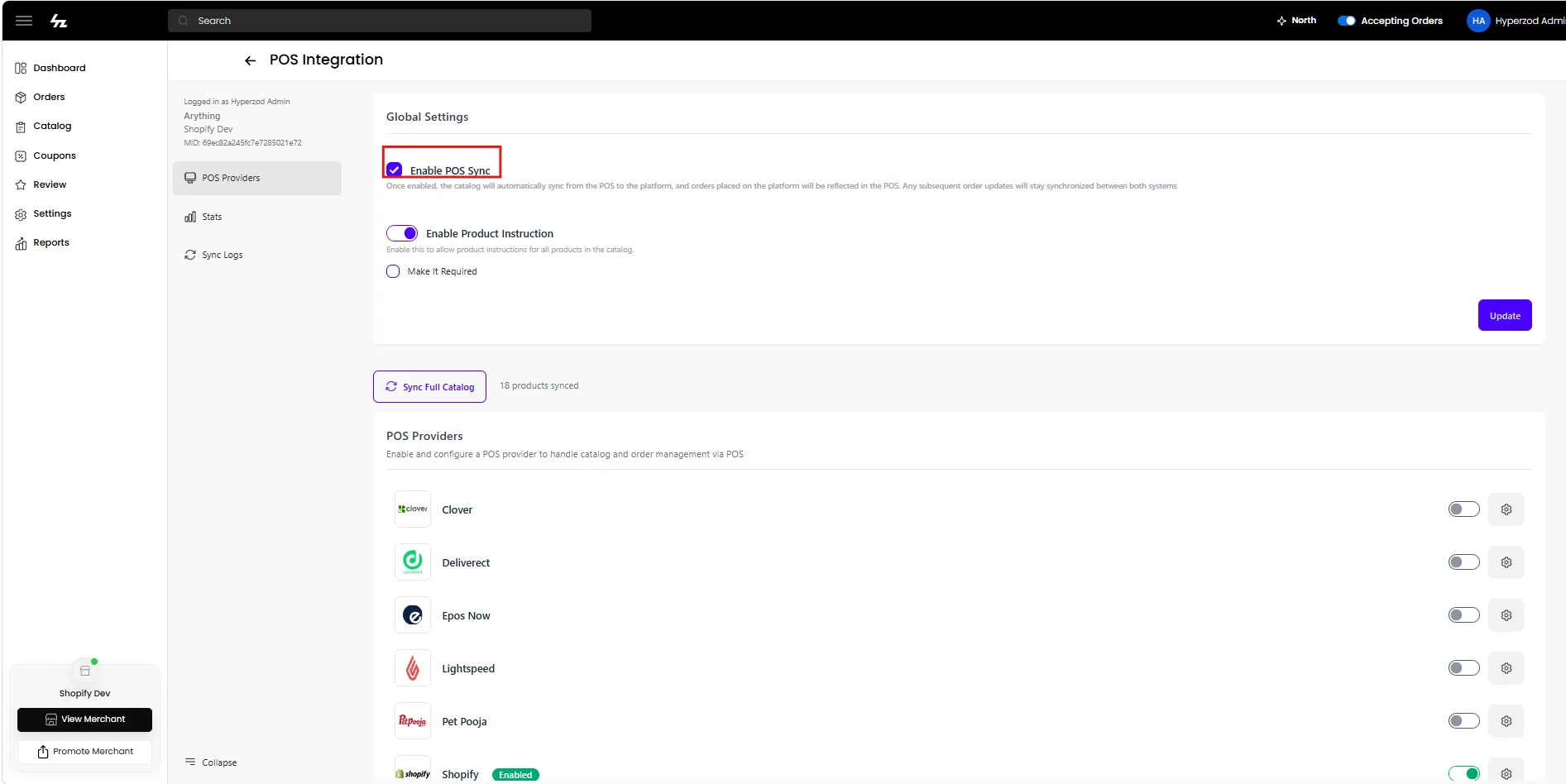Image resolution: width=1566 pixels, height=784 pixels.
Task: Click the Epos Now logo icon
Action: tap(413, 615)
